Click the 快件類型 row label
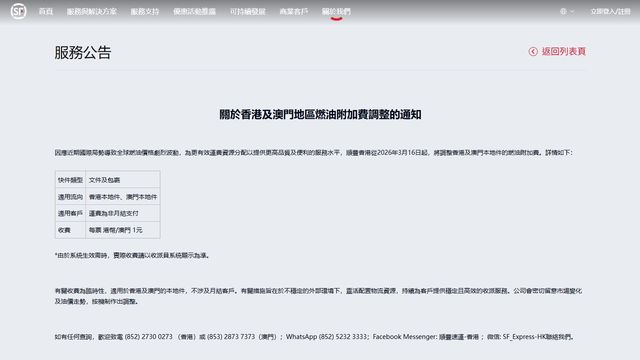Screen dimensions: 640x360 pos(70,180)
